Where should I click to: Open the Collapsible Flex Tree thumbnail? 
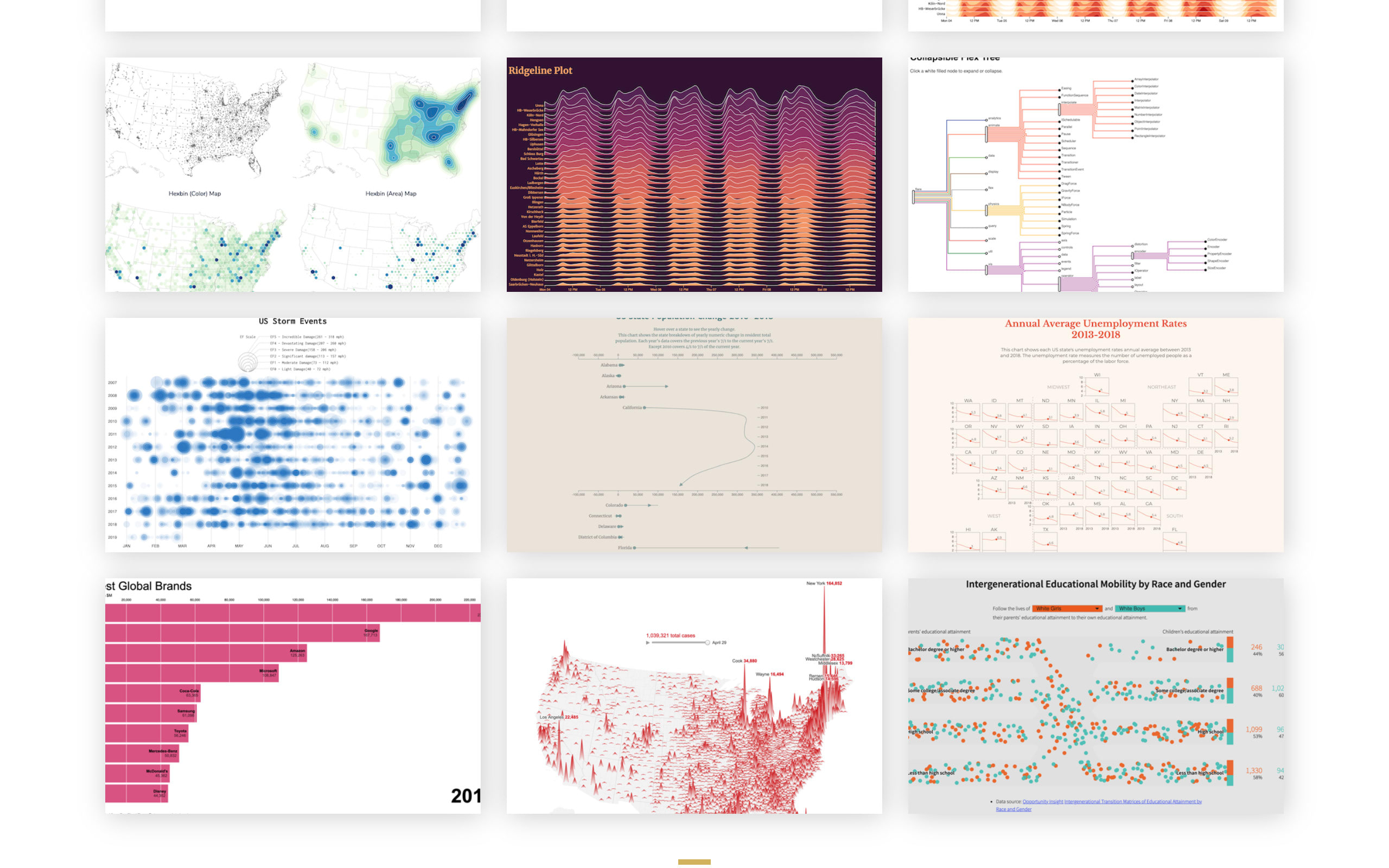tap(1095, 175)
